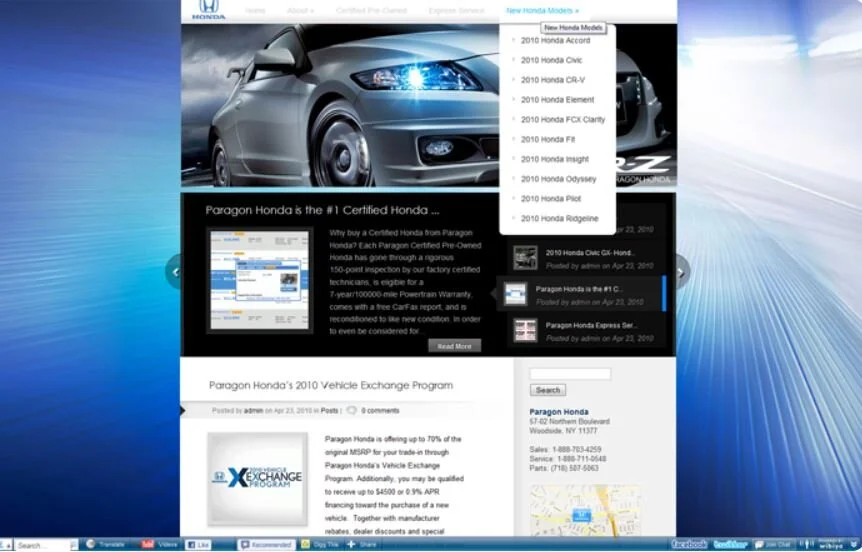
Task: Click Digg This in bottom toolbar
Action: (320, 544)
